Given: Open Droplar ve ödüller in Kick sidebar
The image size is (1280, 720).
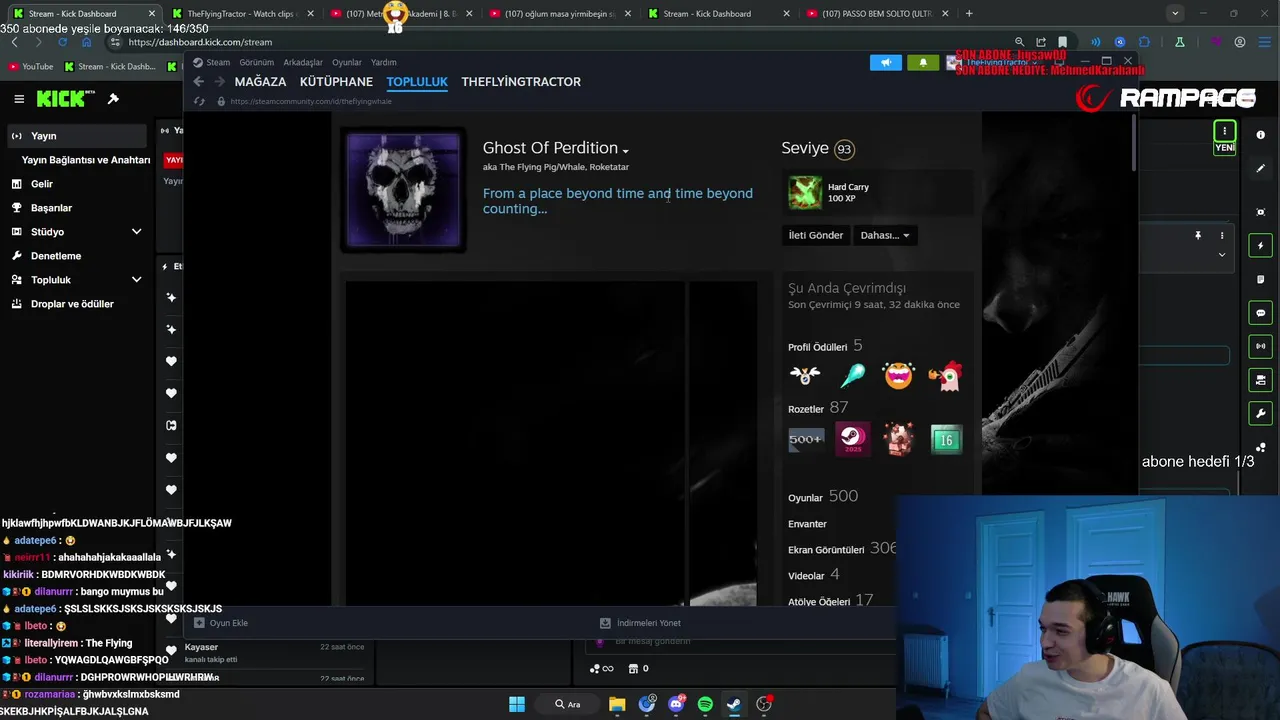Looking at the screenshot, I should (x=72, y=304).
